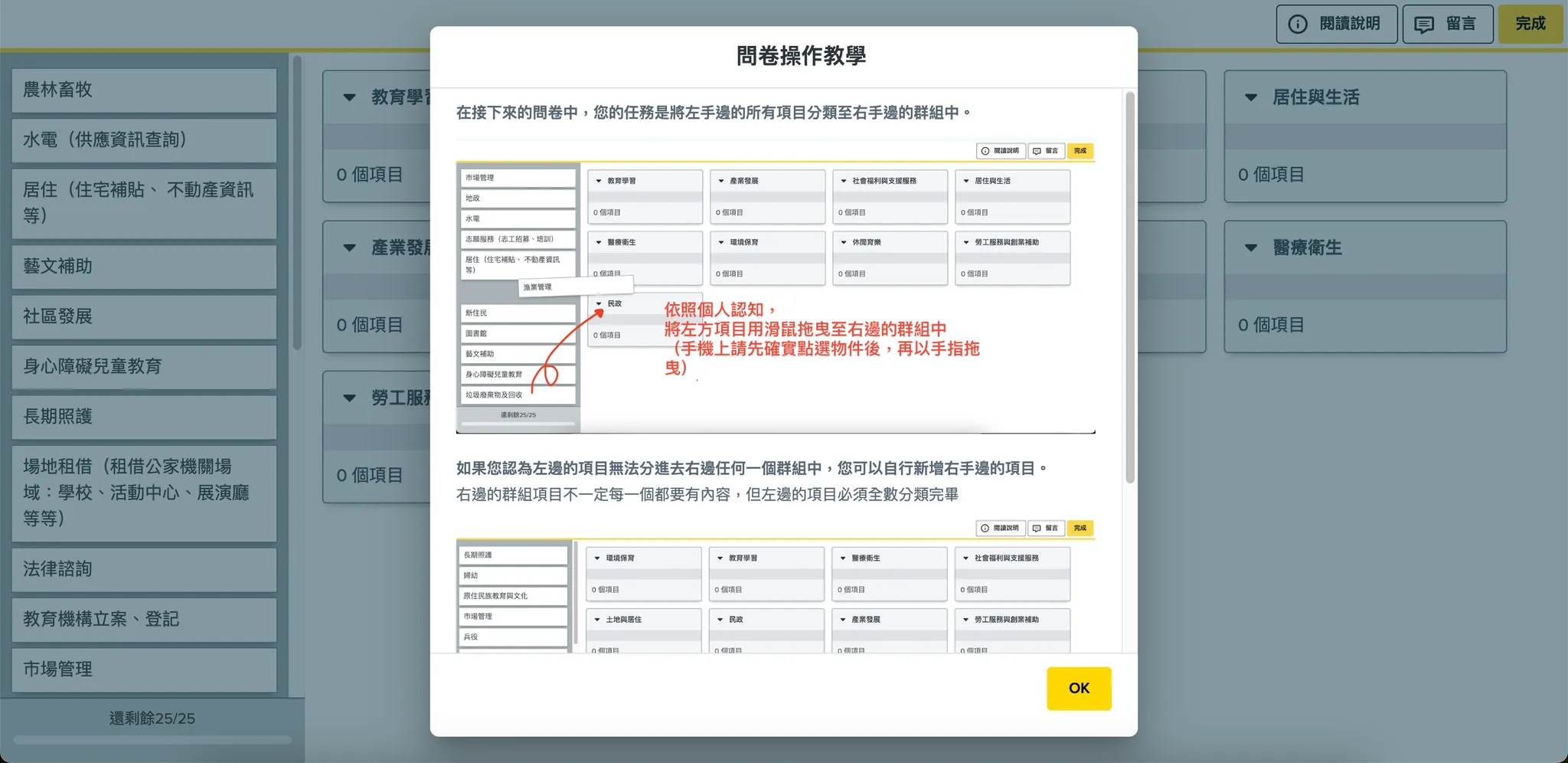The image size is (1568, 763).
Task: Click the 完成 button
Action: pos(1530,24)
